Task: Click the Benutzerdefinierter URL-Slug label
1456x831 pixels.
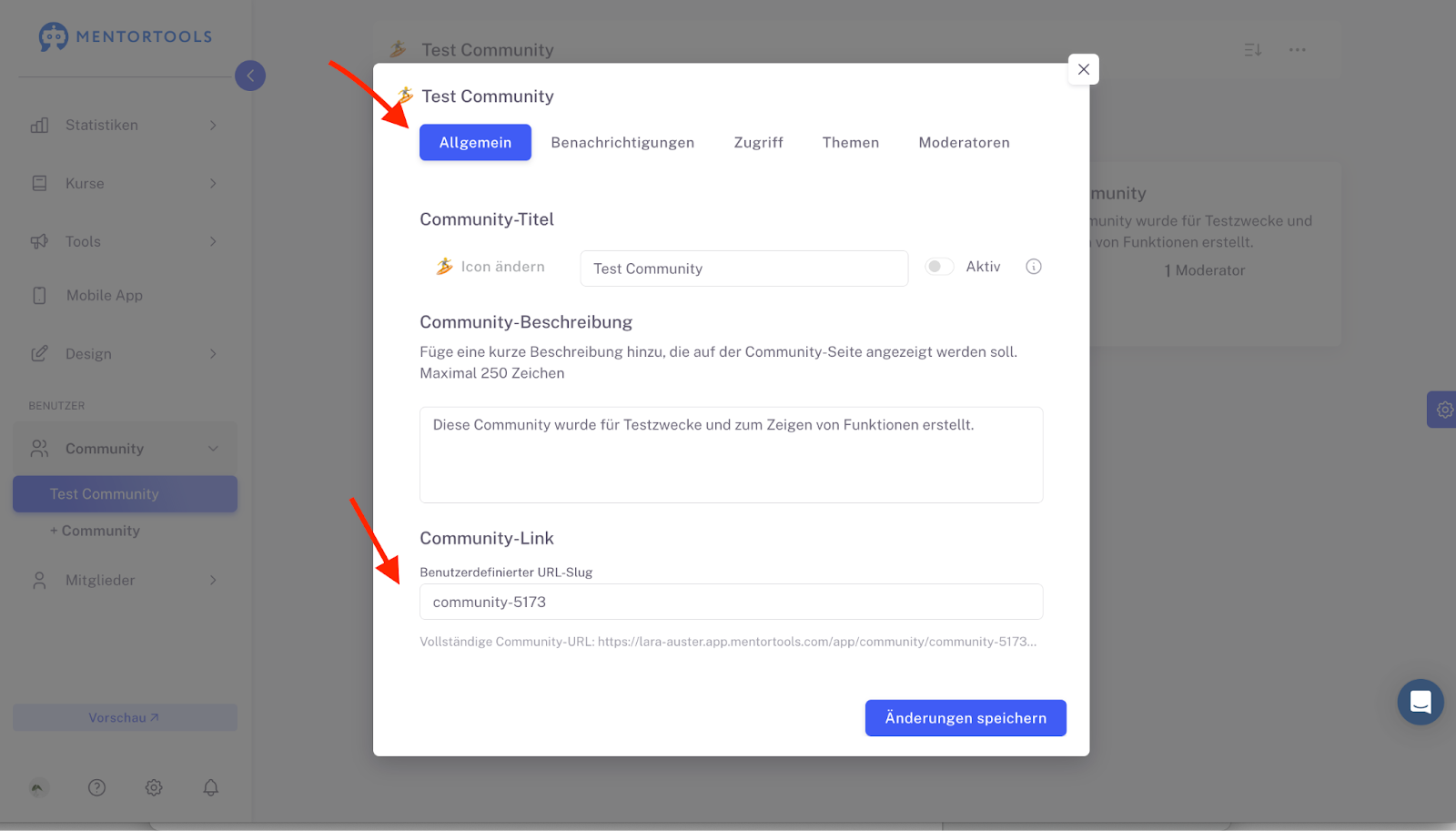Action: coord(506,573)
